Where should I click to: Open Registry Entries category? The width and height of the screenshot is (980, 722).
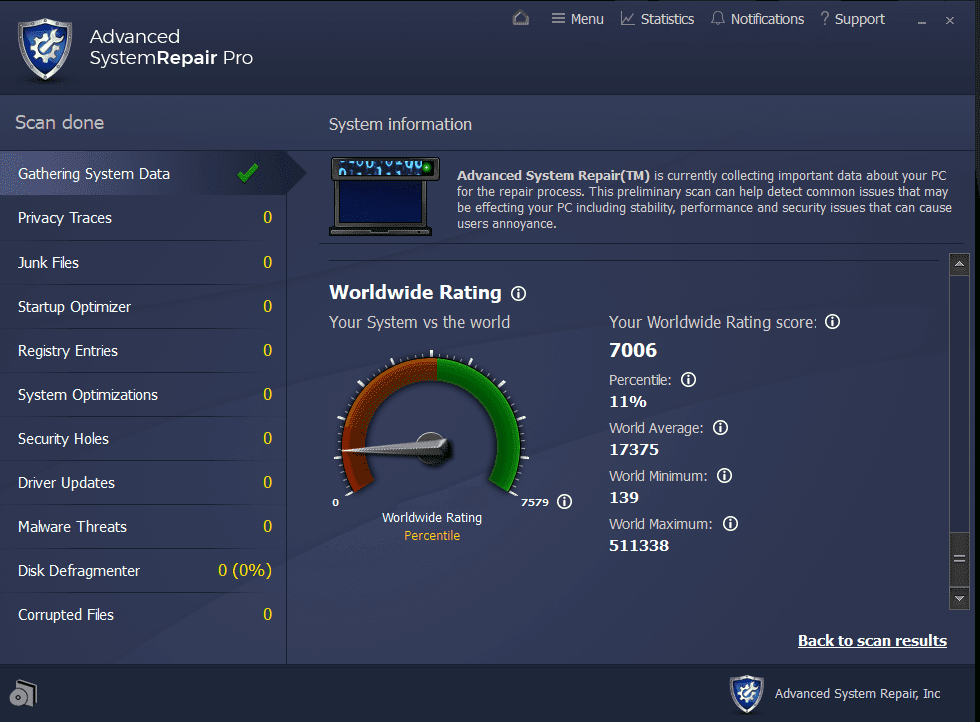click(144, 351)
